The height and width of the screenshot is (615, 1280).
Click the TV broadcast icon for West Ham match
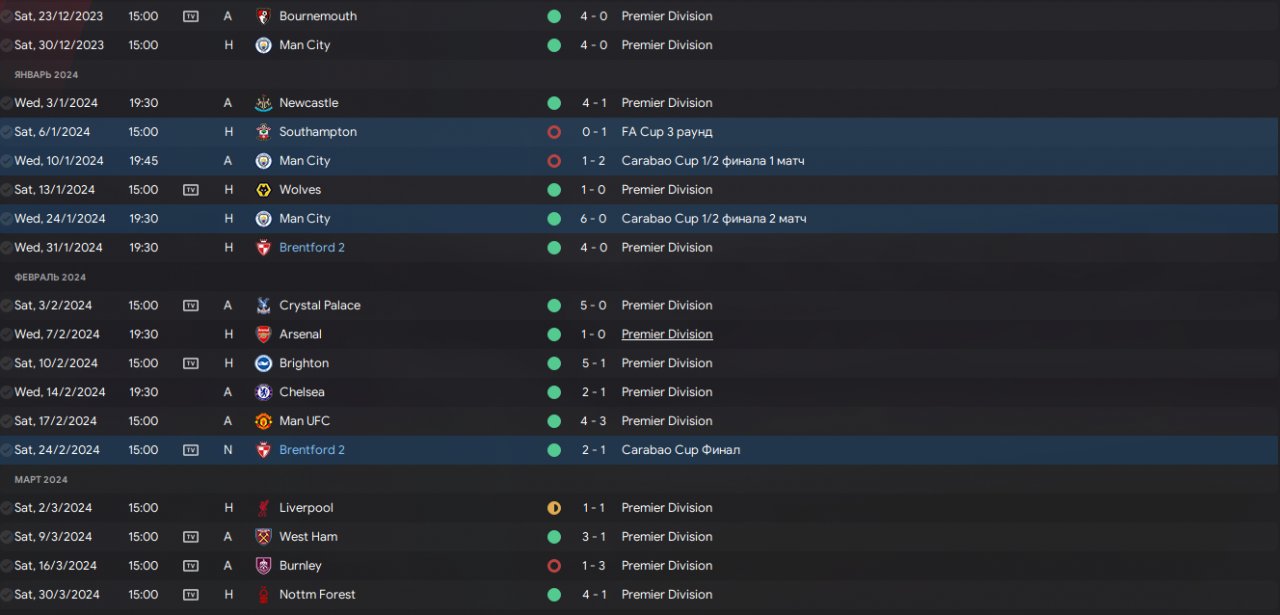point(191,537)
